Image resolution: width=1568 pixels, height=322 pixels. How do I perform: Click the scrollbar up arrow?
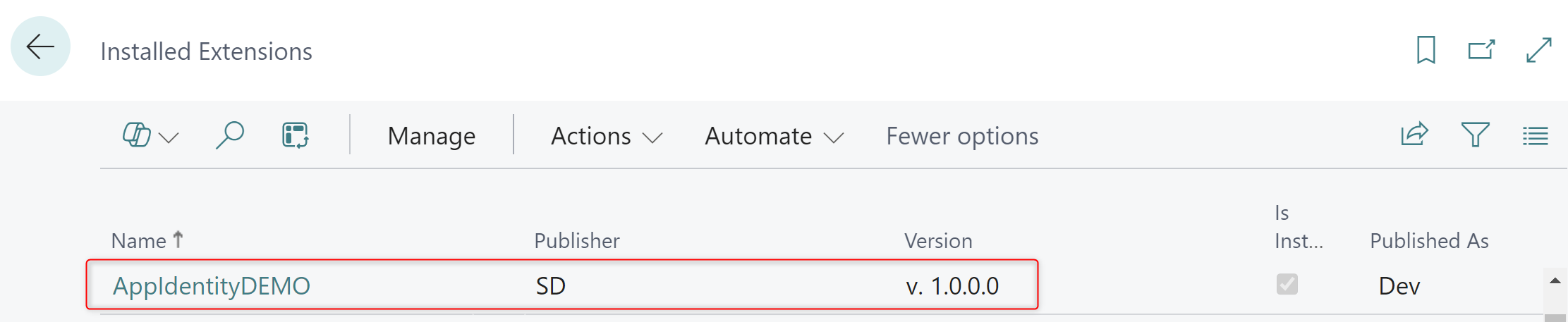pos(1555,281)
